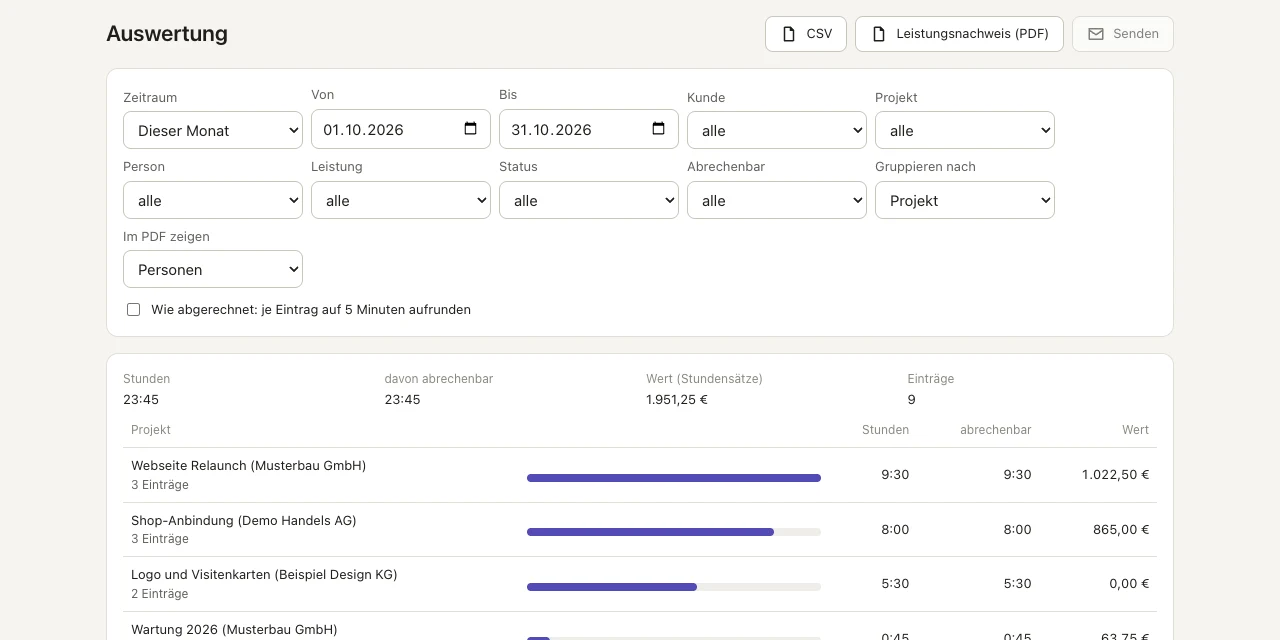
Task: Open the Im PDF zeigen dropdown
Action: click(213, 269)
